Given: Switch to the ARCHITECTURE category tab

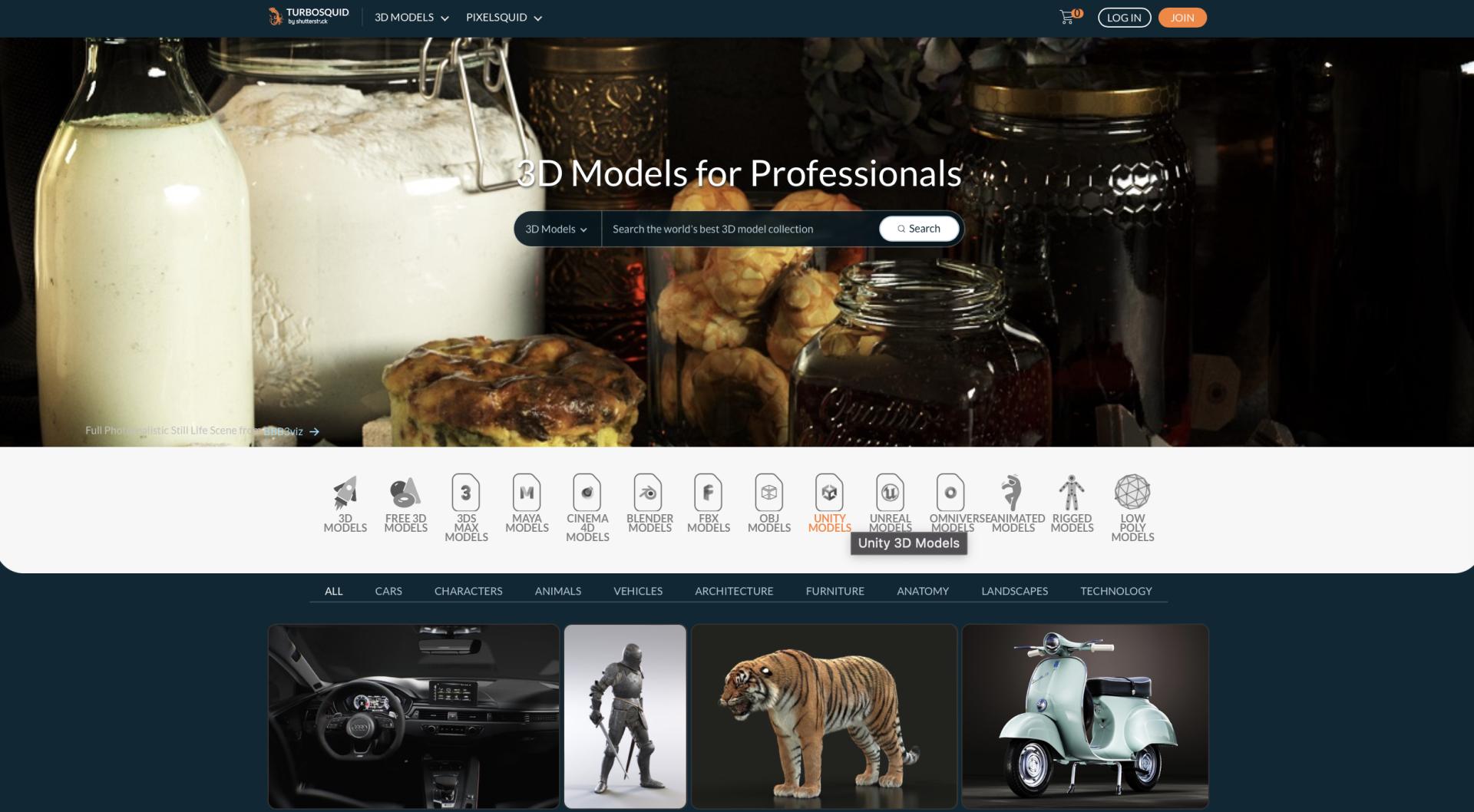Looking at the screenshot, I should pyautogui.click(x=734, y=591).
